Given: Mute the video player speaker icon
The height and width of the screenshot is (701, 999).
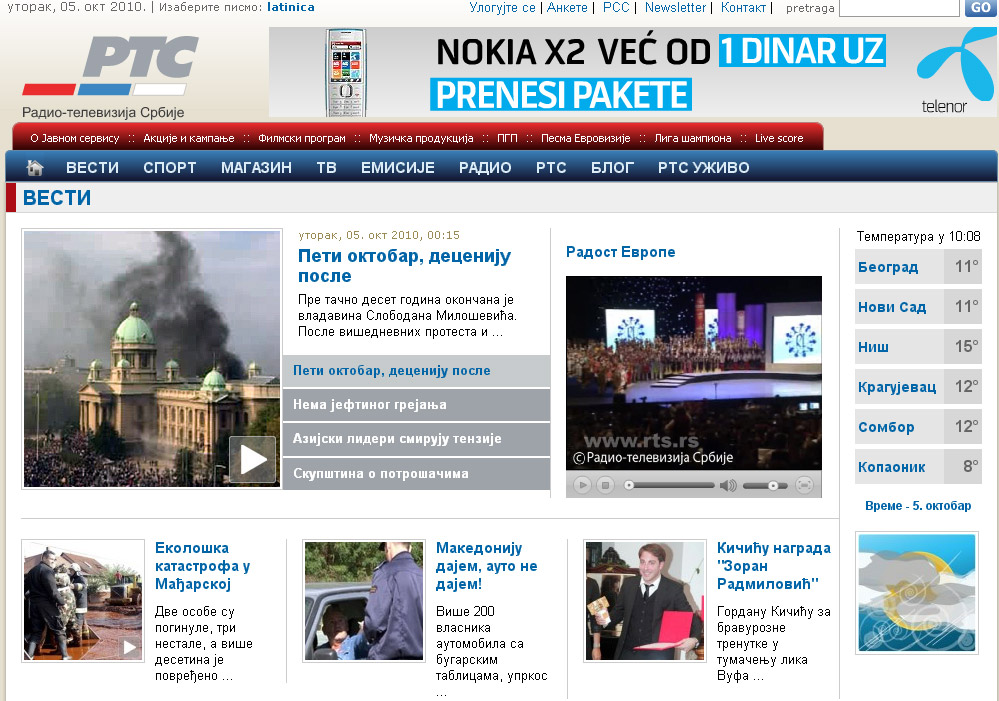Looking at the screenshot, I should click(728, 486).
